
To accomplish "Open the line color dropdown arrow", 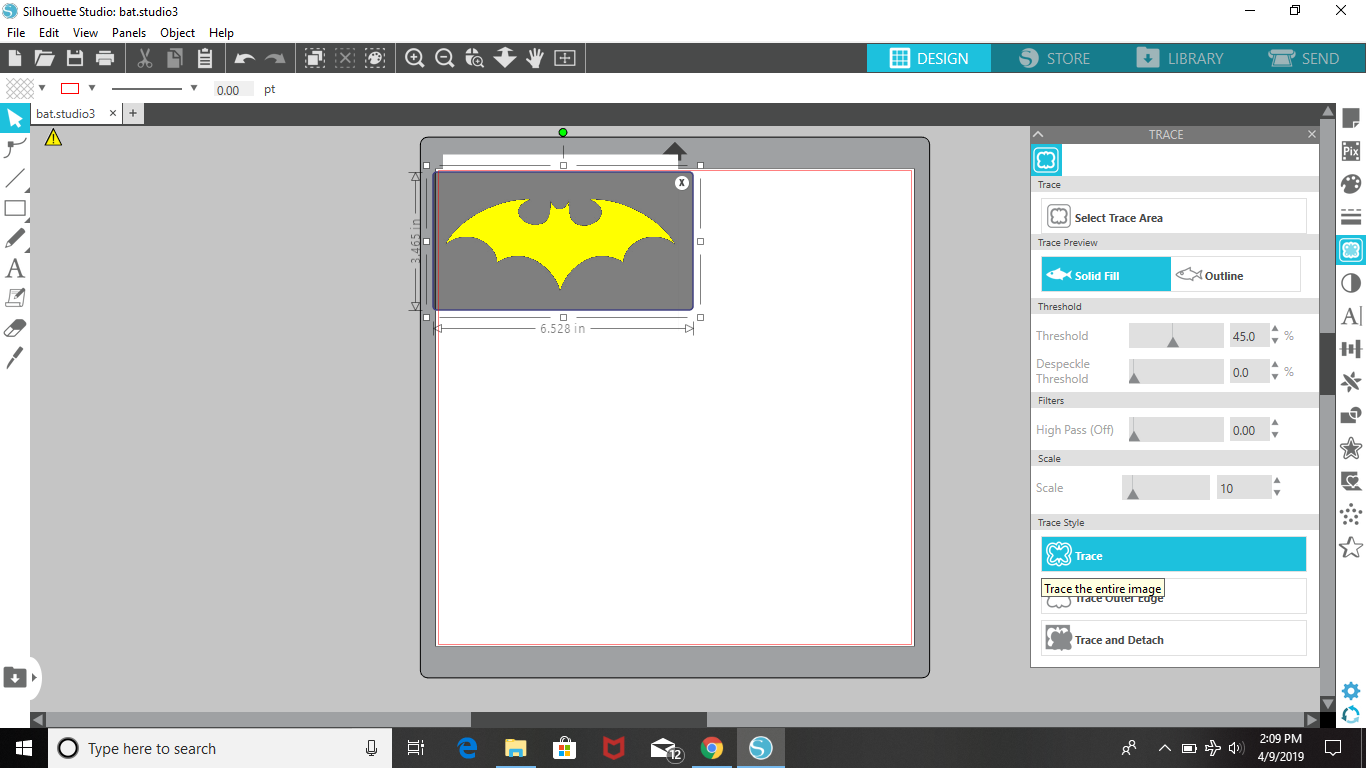I will coord(92,88).
